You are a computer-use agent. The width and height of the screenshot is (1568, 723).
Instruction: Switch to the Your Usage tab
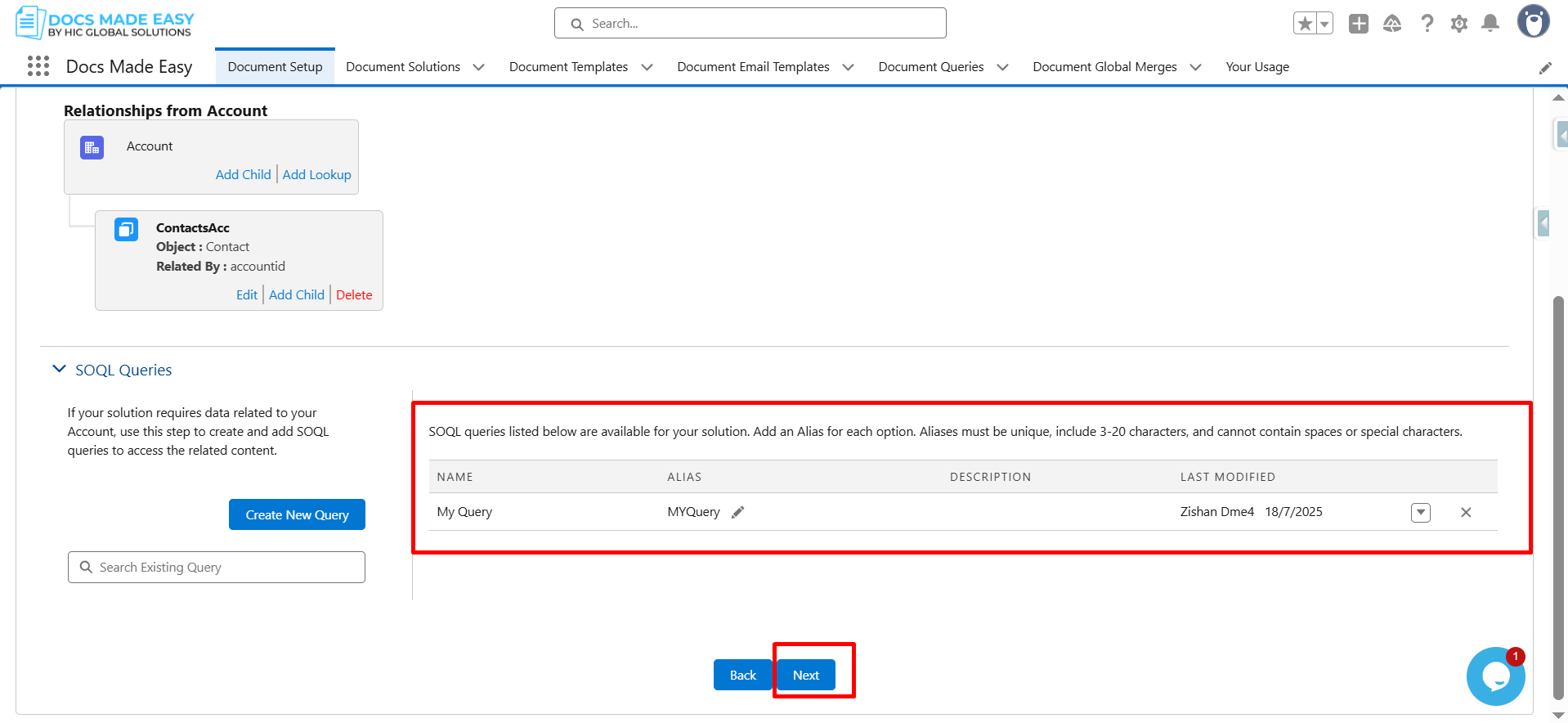click(x=1257, y=67)
